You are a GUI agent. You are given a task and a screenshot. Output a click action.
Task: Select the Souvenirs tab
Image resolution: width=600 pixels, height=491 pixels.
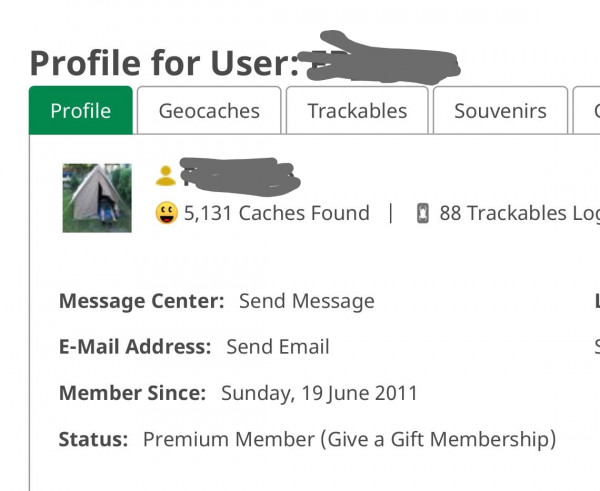point(500,110)
